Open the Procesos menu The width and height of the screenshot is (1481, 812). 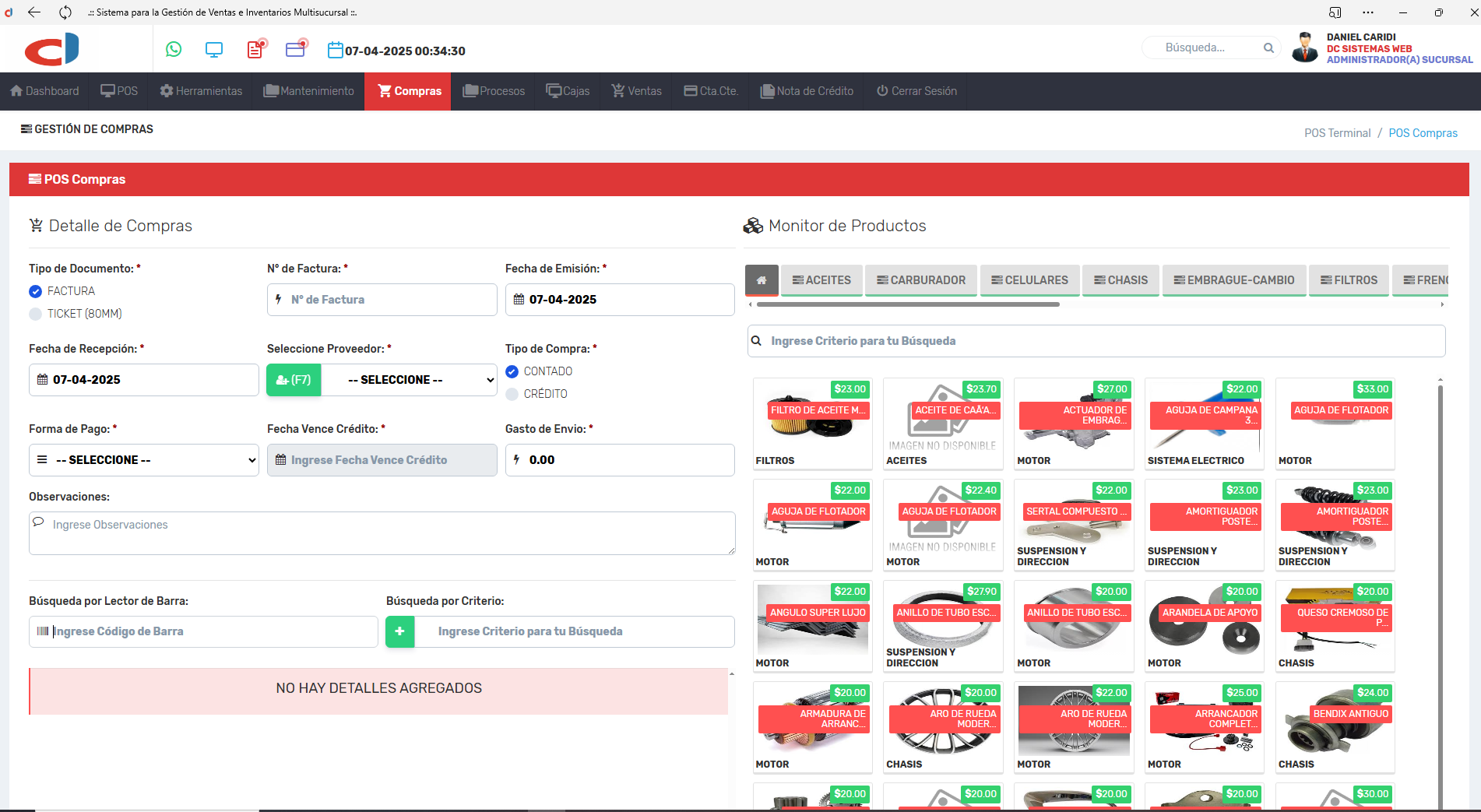[494, 91]
